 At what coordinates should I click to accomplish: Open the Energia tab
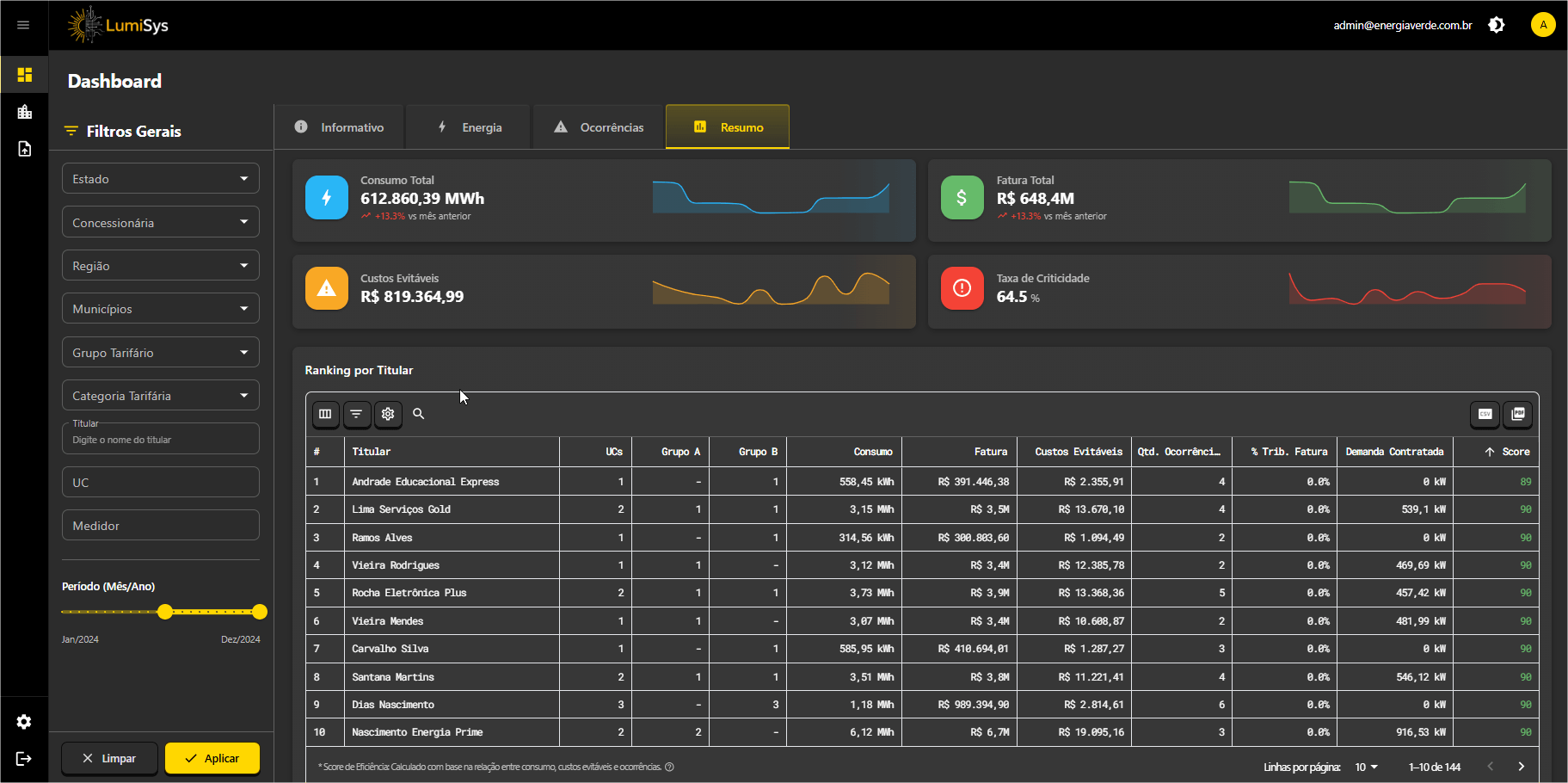click(x=468, y=126)
